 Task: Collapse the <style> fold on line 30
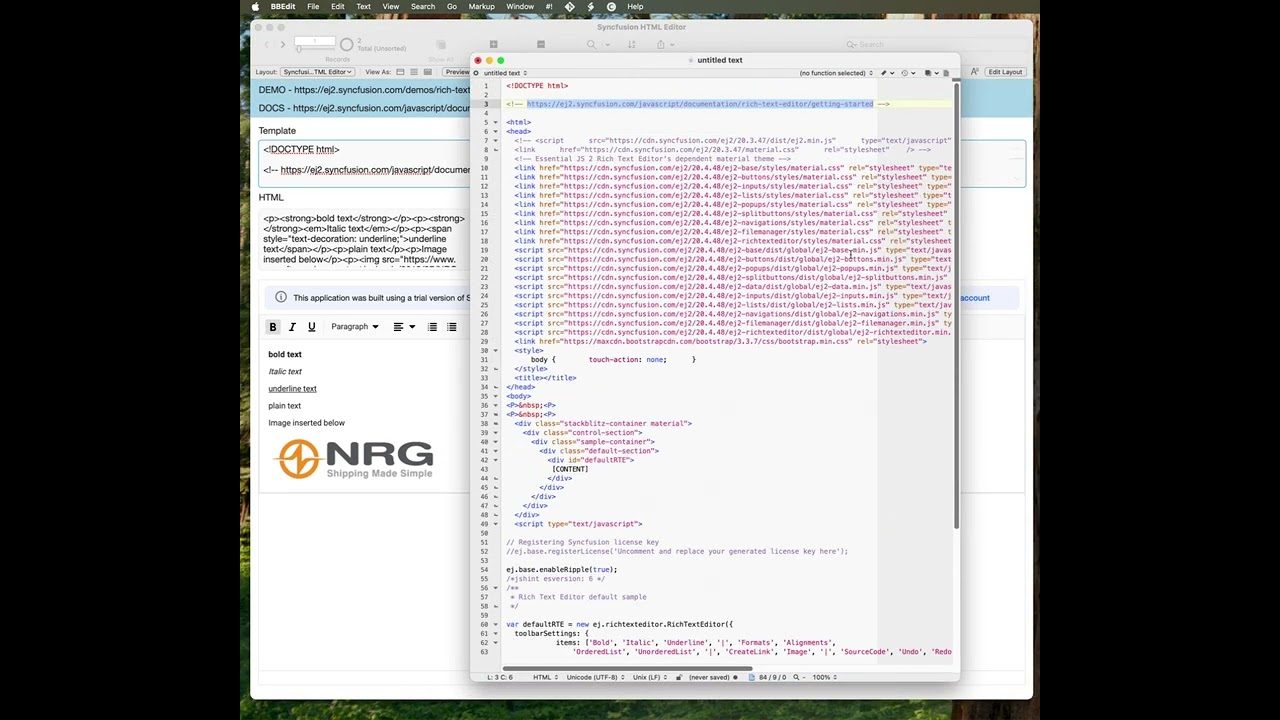click(x=495, y=350)
